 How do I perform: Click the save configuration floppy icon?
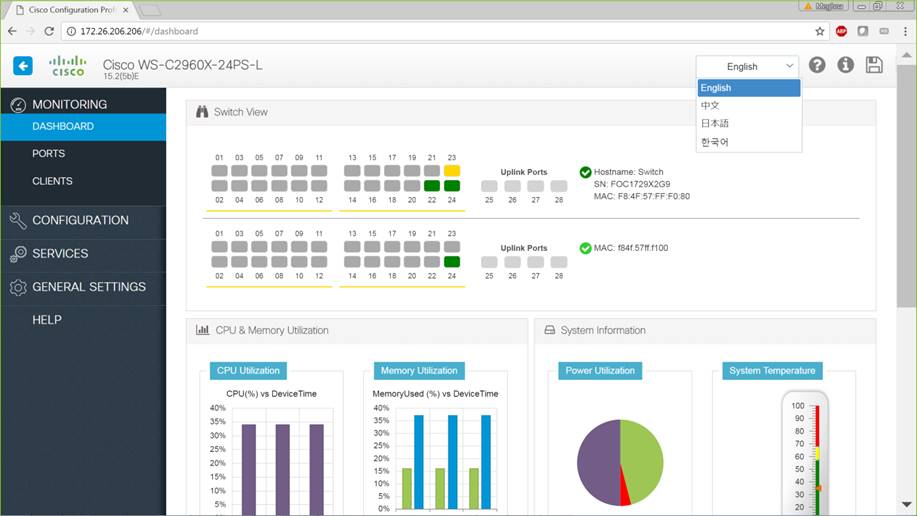point(874,65)
